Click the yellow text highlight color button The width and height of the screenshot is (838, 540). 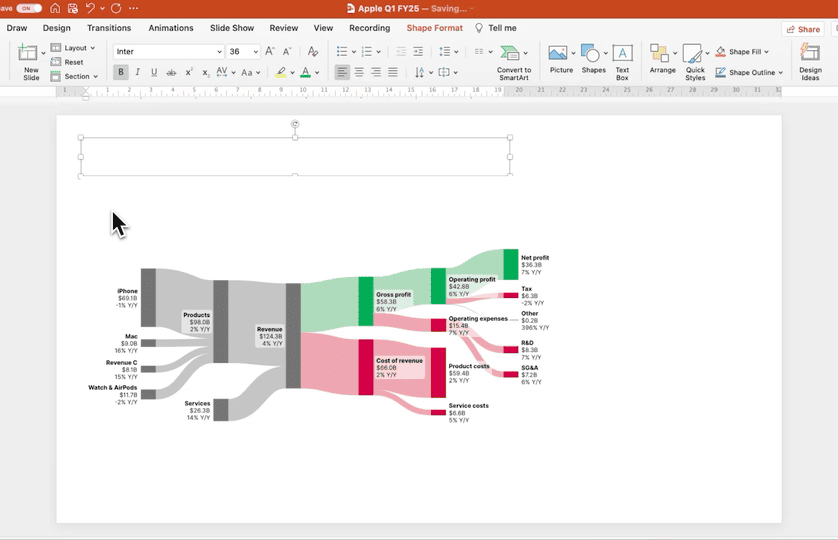(281, 72)
